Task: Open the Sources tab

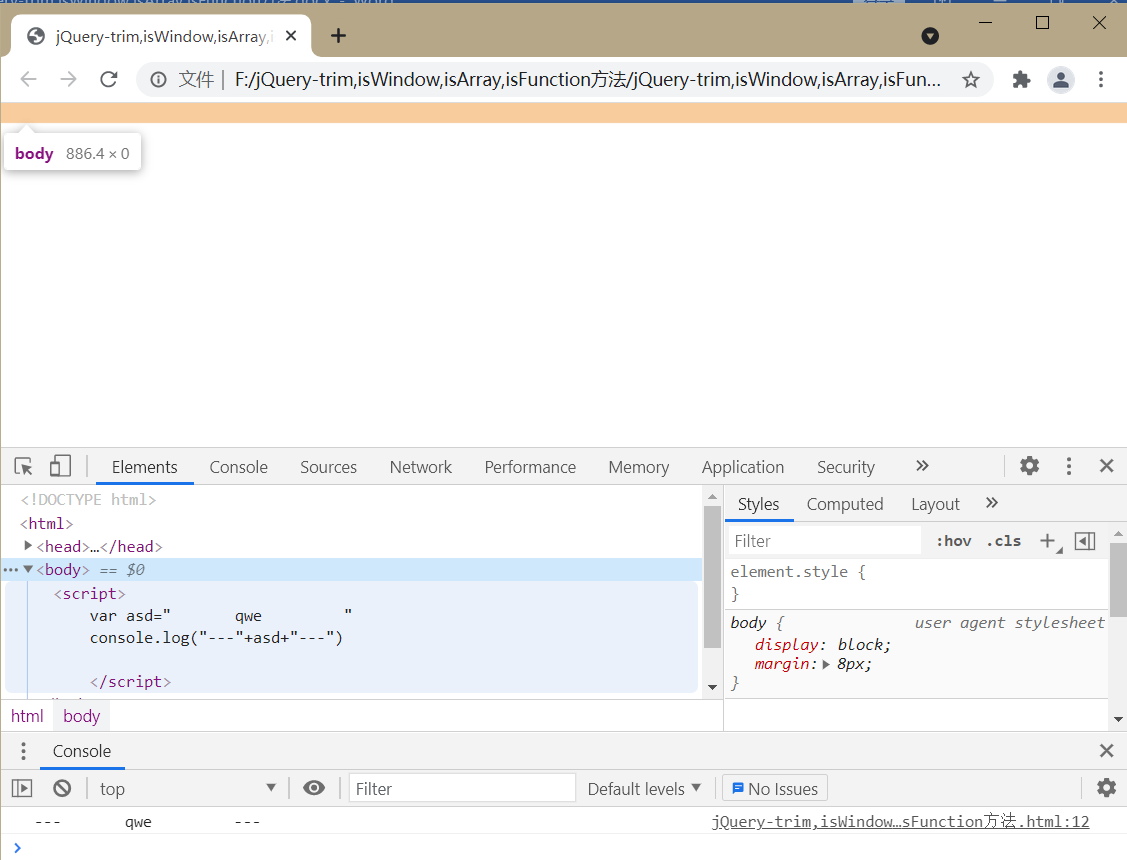Action: pyautogui.click(x=328, y=467)
